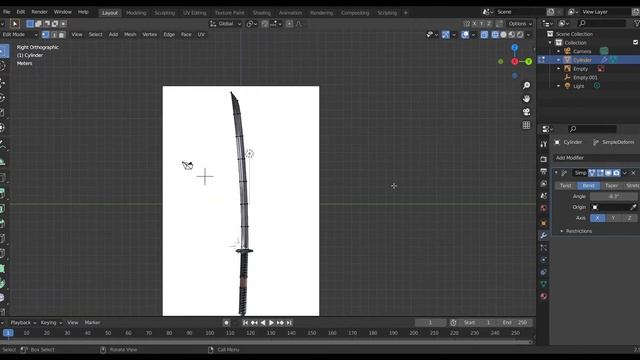Toggle modifier render camera display

(616, 173)
